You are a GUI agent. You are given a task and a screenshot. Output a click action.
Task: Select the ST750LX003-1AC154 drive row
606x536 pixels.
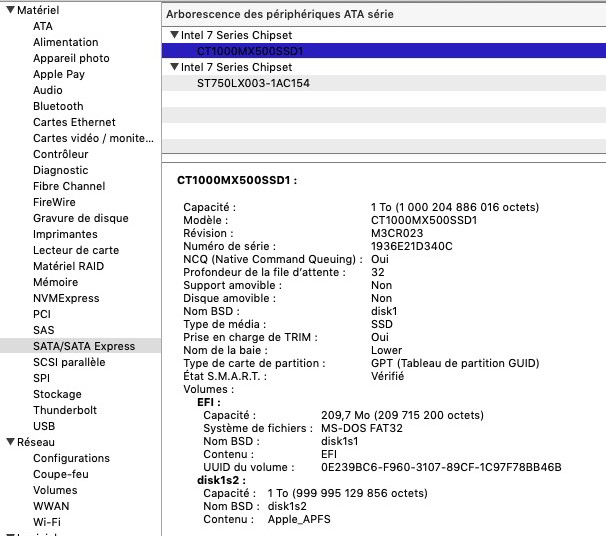point(384,83)
